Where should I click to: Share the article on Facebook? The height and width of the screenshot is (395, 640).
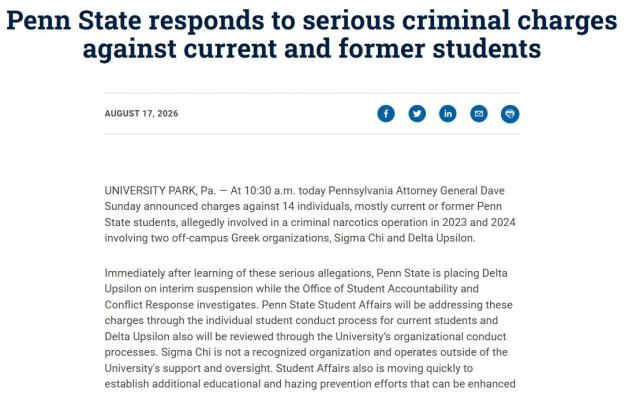point(386,113)
